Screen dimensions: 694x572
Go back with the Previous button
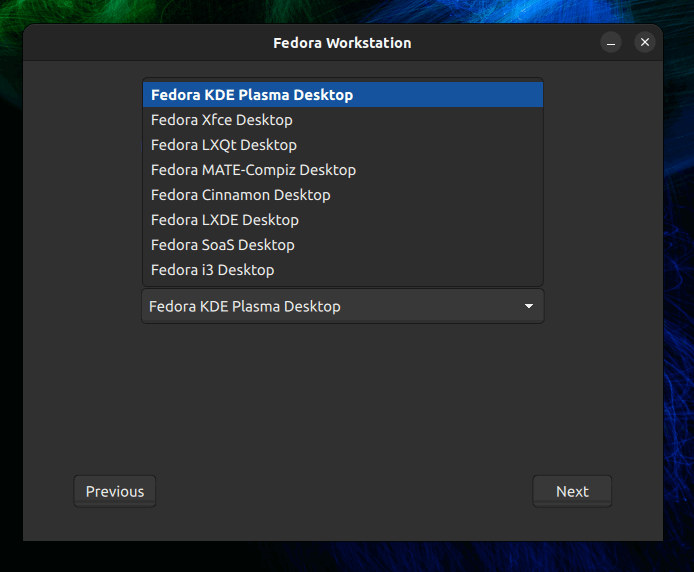pyautogui.click(x=115, y=491)
